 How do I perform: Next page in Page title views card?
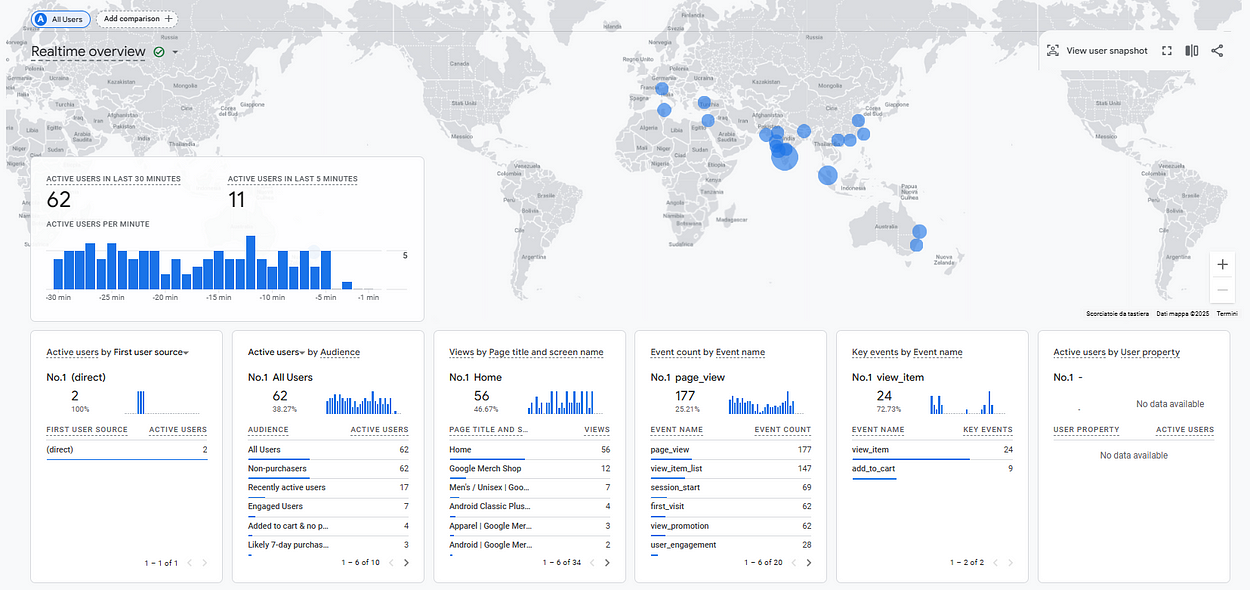(x=608, y=563)
